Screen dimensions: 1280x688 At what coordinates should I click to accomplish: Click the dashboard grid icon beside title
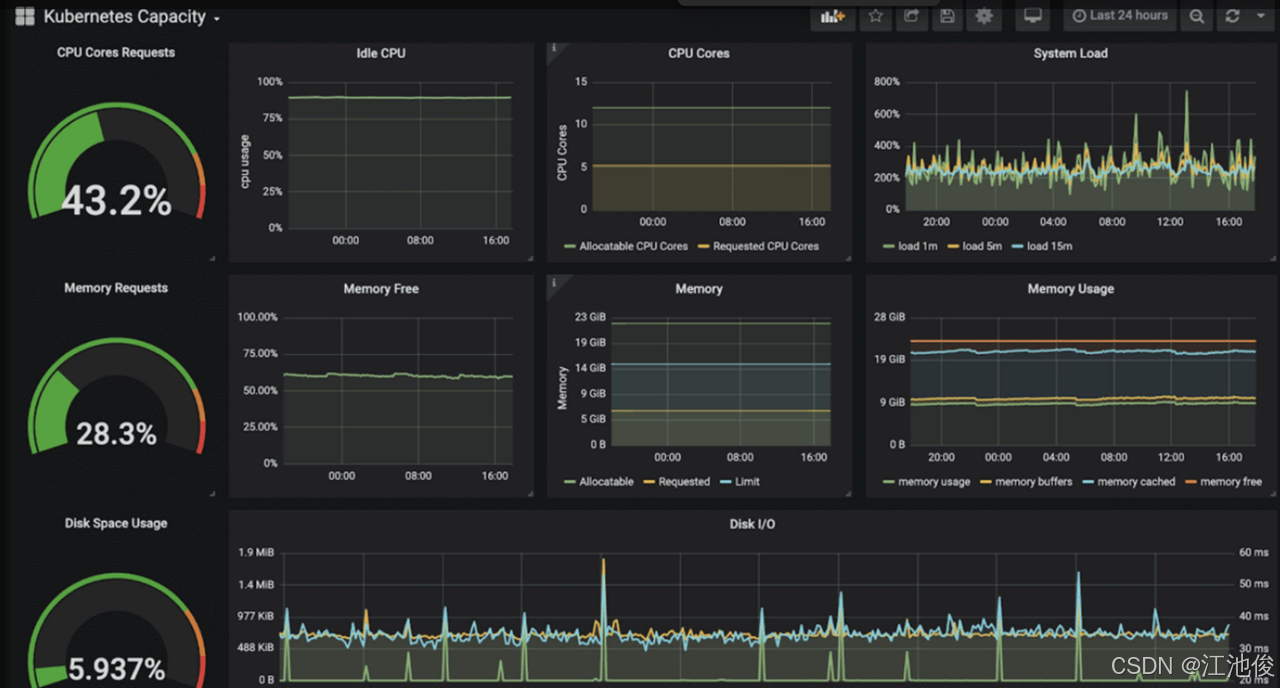24,16
